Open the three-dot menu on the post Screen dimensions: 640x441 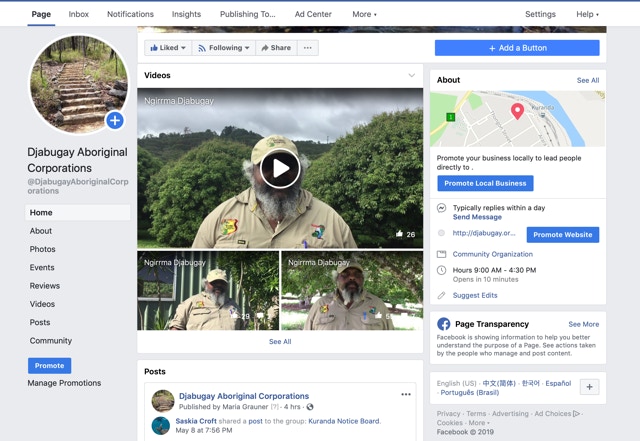[406, 395]
